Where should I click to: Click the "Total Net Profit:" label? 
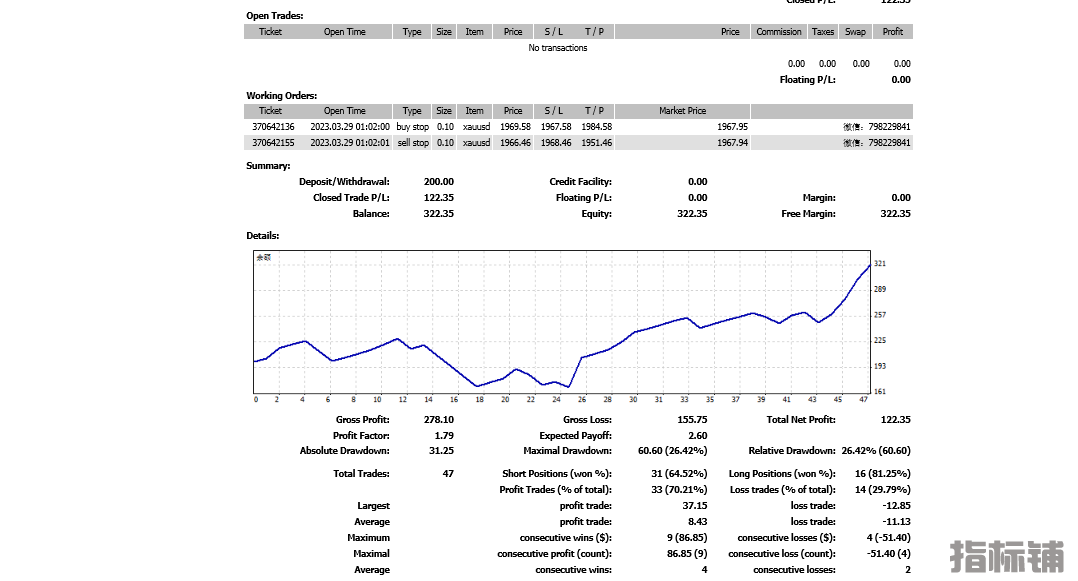click(801, 419)
